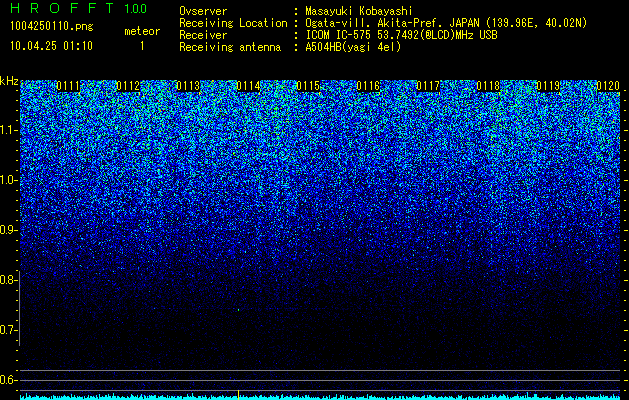Click the 0120 time marker
629x400 pixels.
pos(608,86)
